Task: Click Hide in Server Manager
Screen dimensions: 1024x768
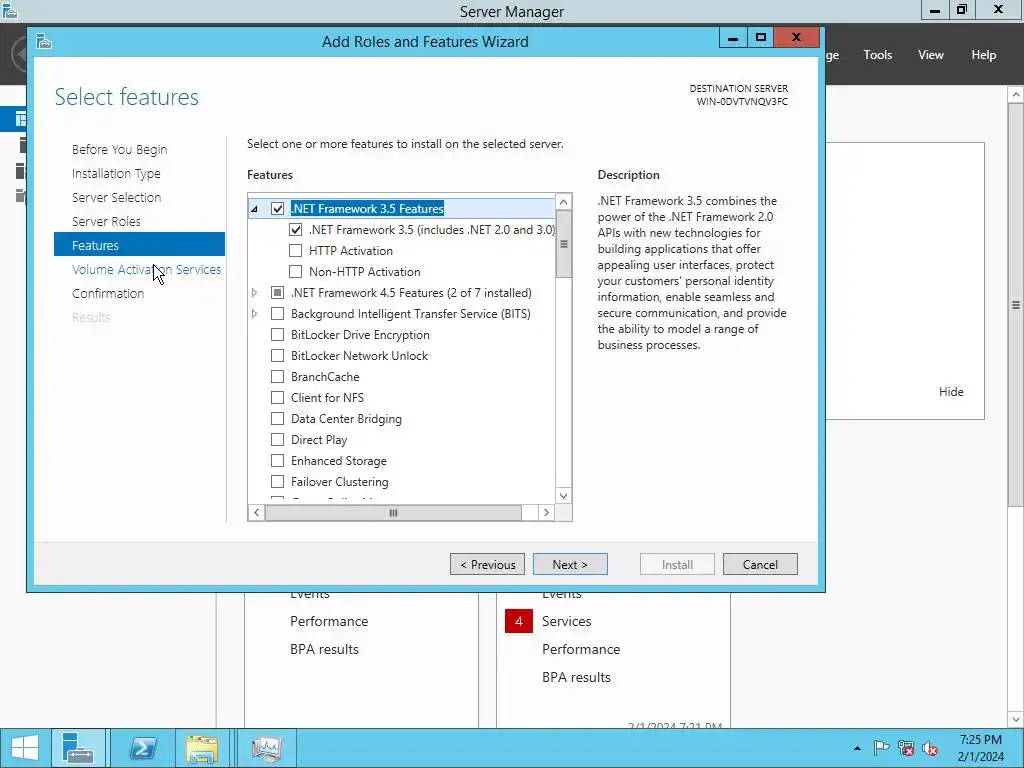Action: tap(951, 392)
